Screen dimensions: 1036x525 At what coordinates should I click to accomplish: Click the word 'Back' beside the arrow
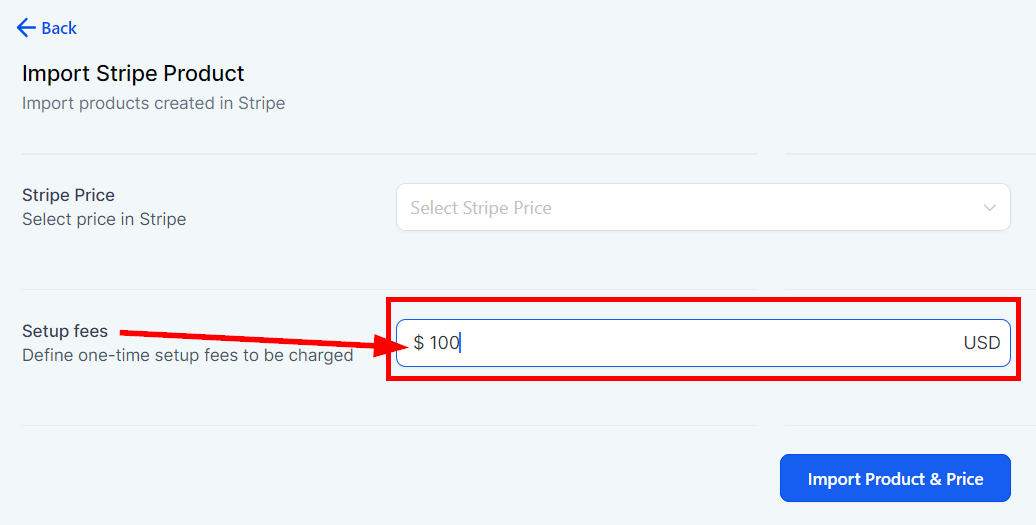tap(59, 28)
